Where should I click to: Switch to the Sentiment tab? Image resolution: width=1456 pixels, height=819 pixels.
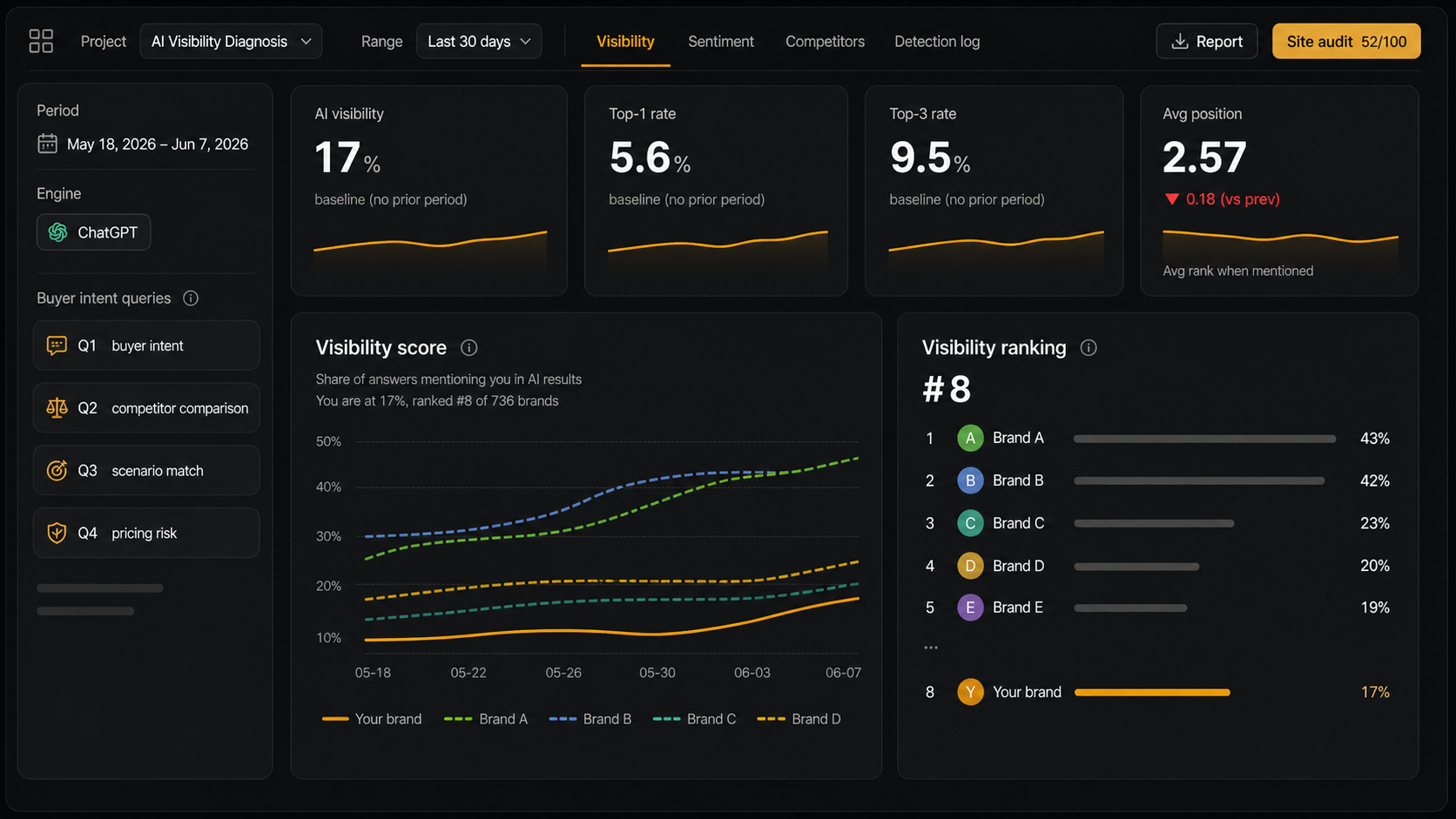click(721, 41)
